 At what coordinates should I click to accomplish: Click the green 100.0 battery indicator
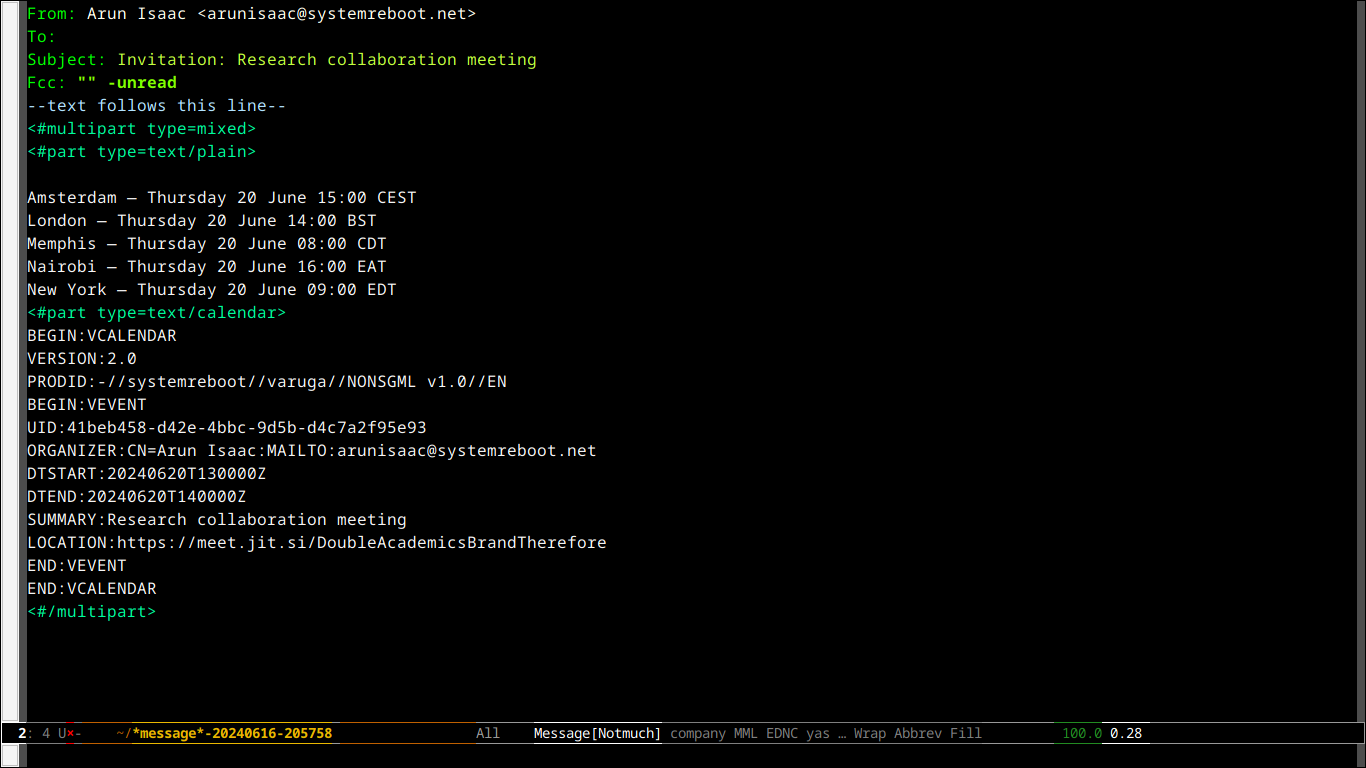[1081, 733]
